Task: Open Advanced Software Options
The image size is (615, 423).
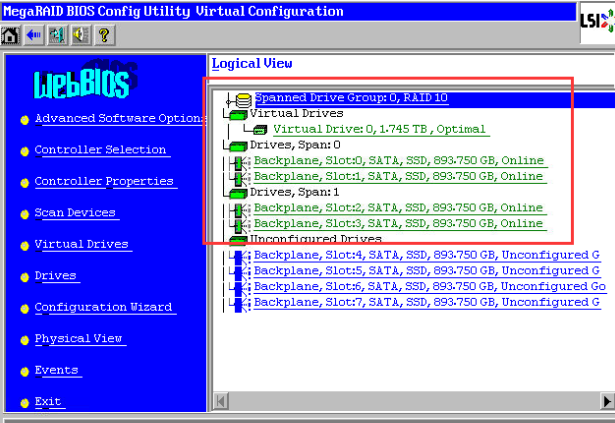Action: [119, 118]
